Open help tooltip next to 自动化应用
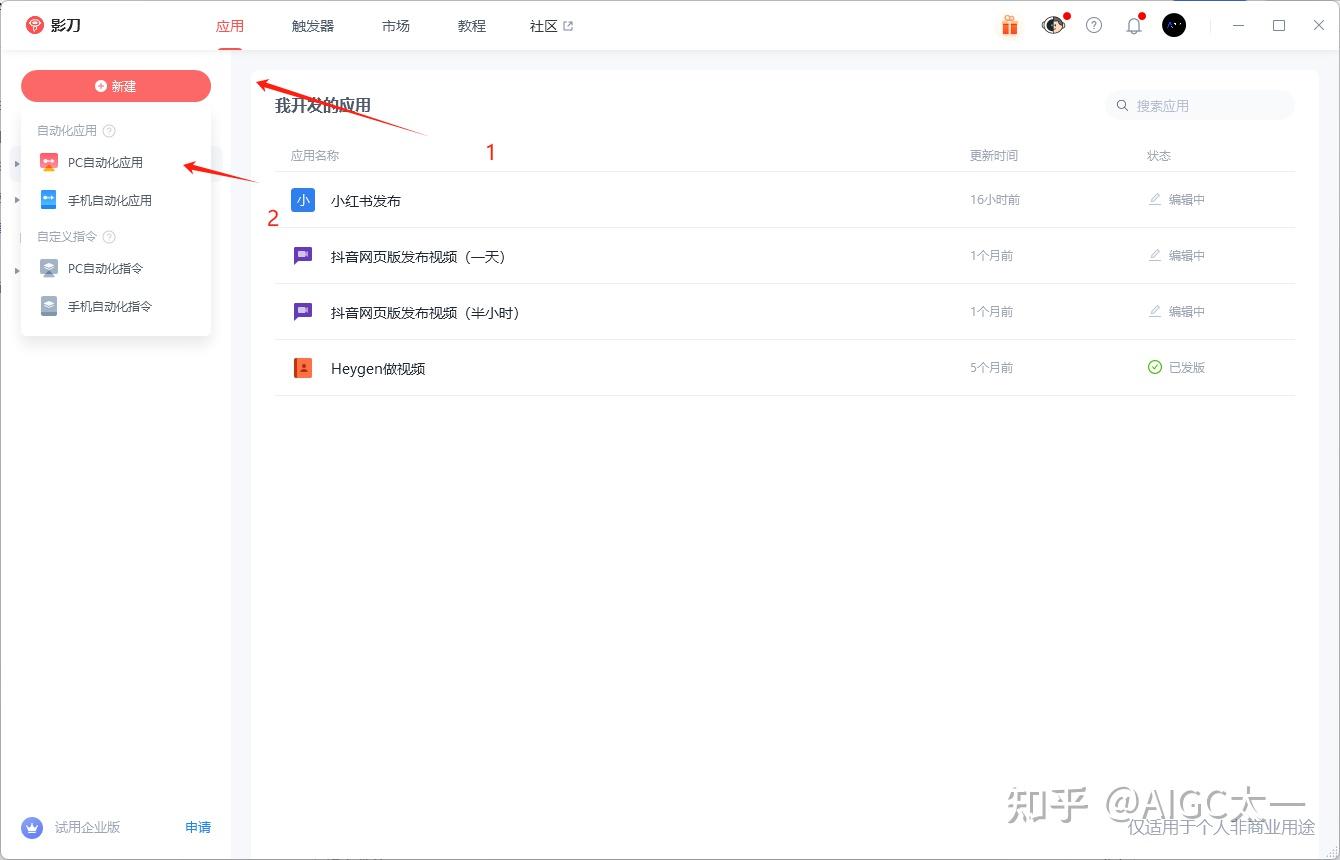Image resolution: width=1340 pixels, height=860 pixels. (110, 131)
